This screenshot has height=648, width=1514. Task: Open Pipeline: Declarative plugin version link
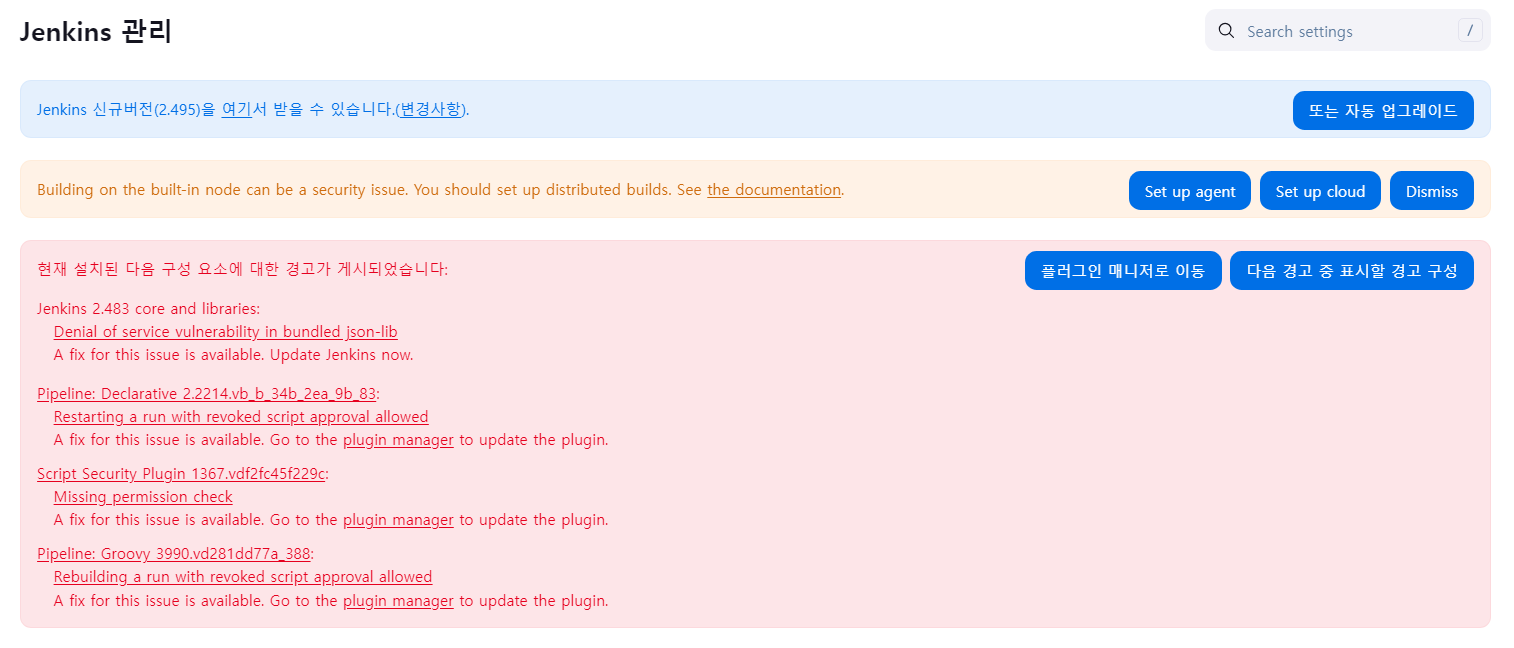pyautogui.click(x=206, y=393)
